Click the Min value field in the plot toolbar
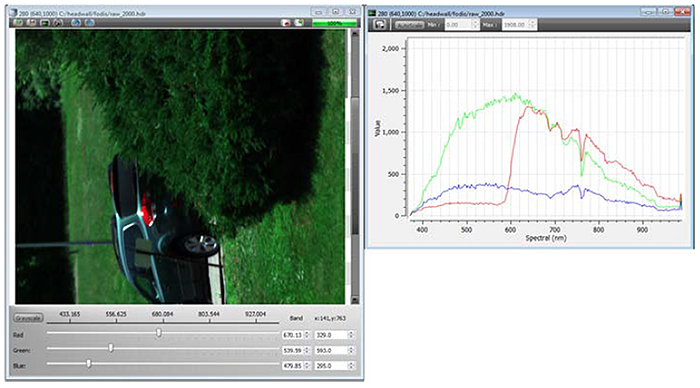 point(462,25)
